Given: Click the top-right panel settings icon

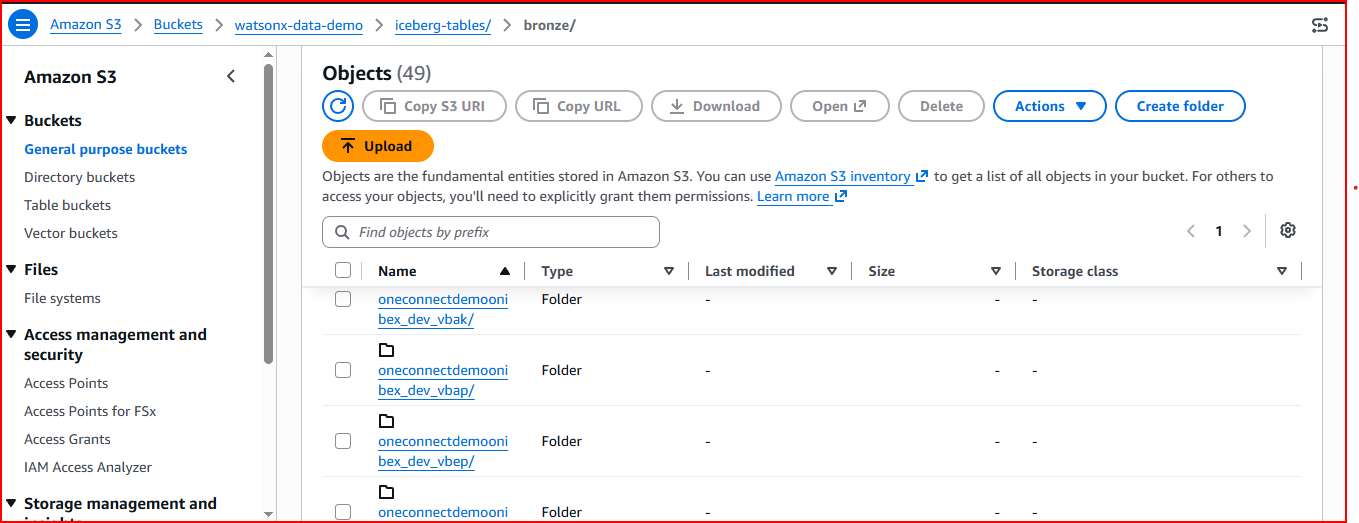Looking at the screenshot, I should click(1320, 25).
